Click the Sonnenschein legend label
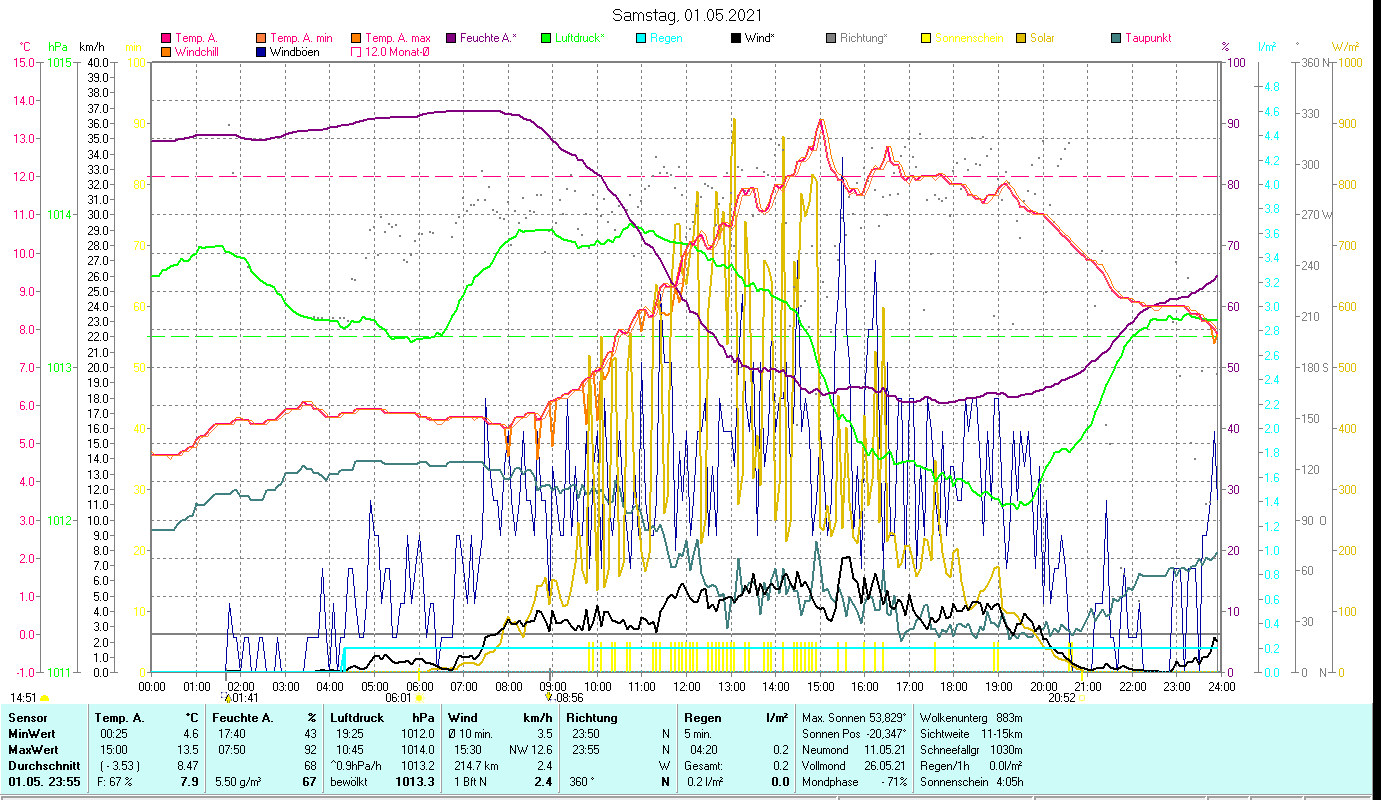Viewport: 1381px width, 800px height. pyautogui.click(x=968, y=38)
